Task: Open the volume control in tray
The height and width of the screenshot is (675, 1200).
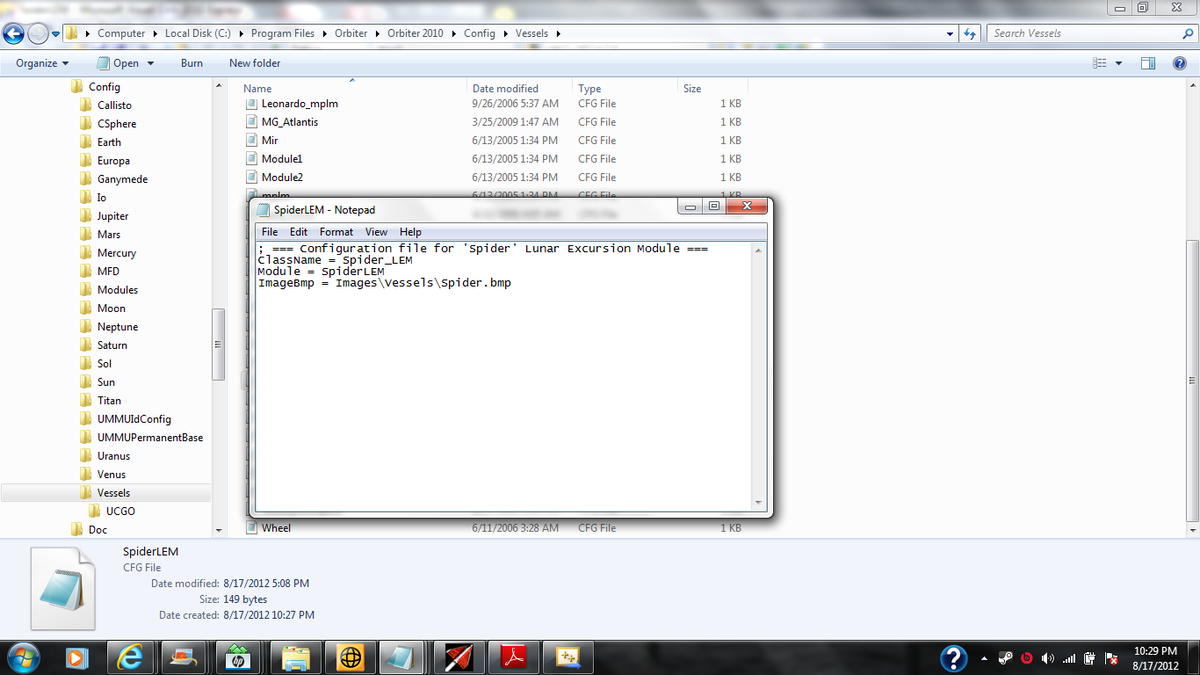Action: (1048, 658)
